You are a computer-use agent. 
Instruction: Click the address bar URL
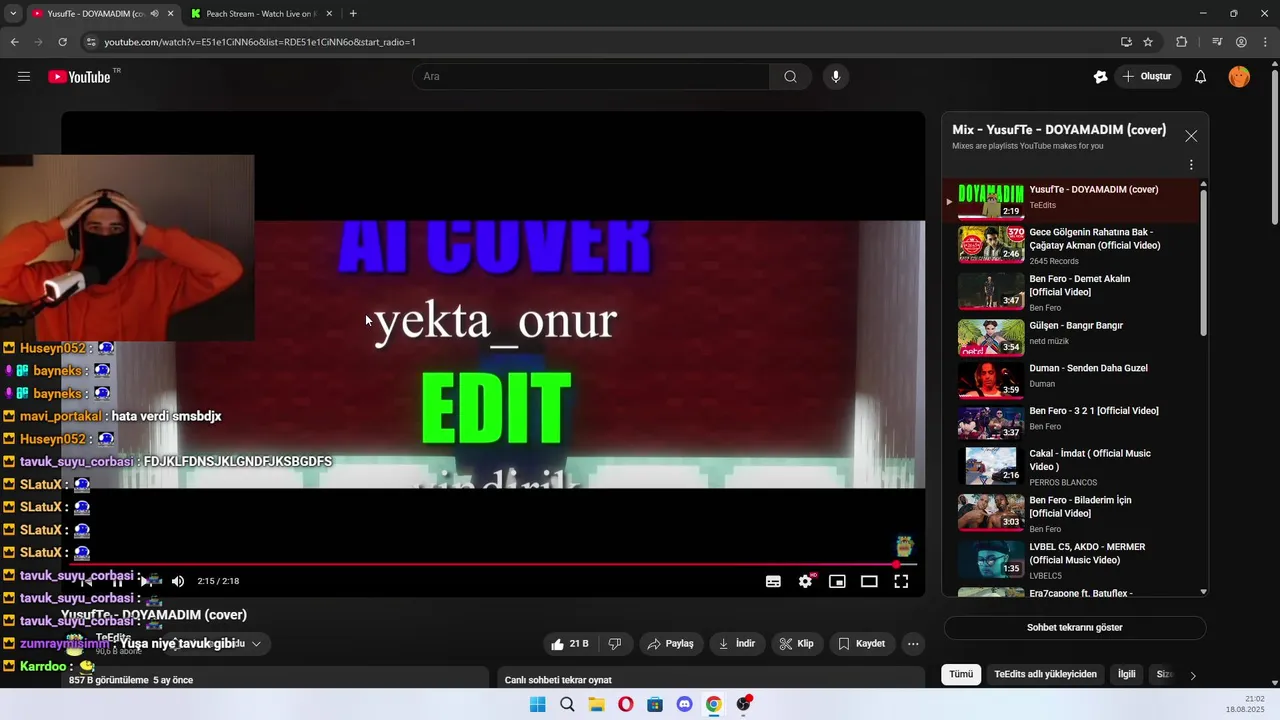tap(260, 42)
